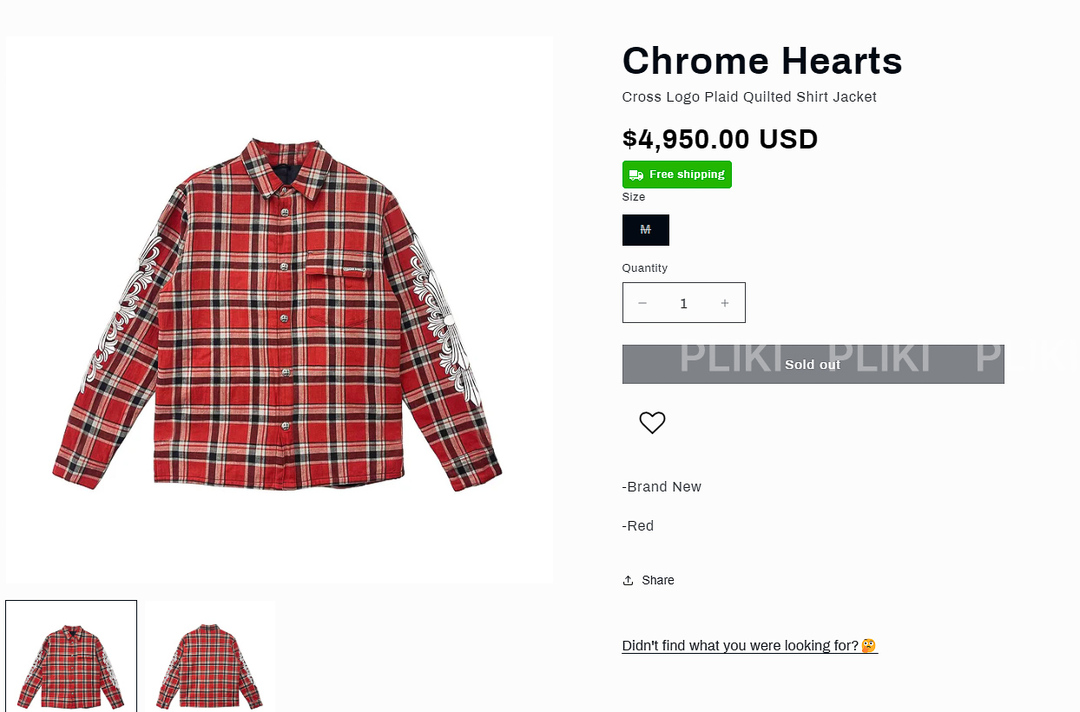Click the "-Red" color description line
The image size is (1080, 712).
[638, 526]
